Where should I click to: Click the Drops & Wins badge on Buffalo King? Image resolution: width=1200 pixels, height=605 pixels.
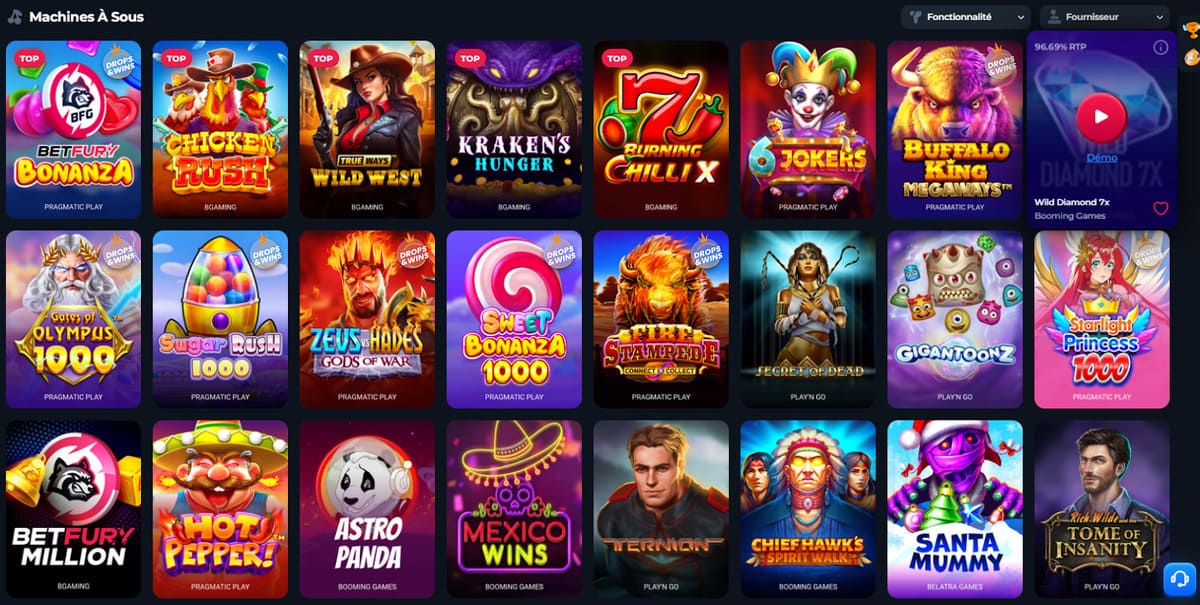(1000, 64)
